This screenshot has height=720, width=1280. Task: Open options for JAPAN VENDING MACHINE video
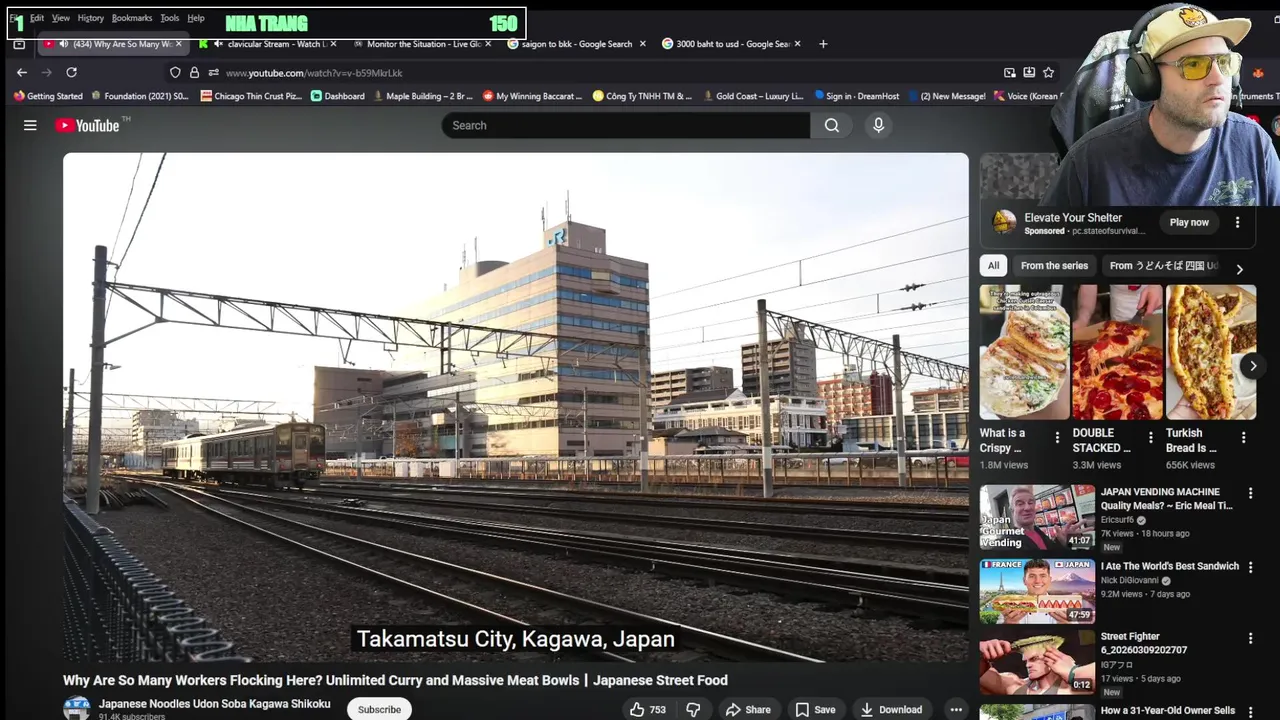(1250, 493)
